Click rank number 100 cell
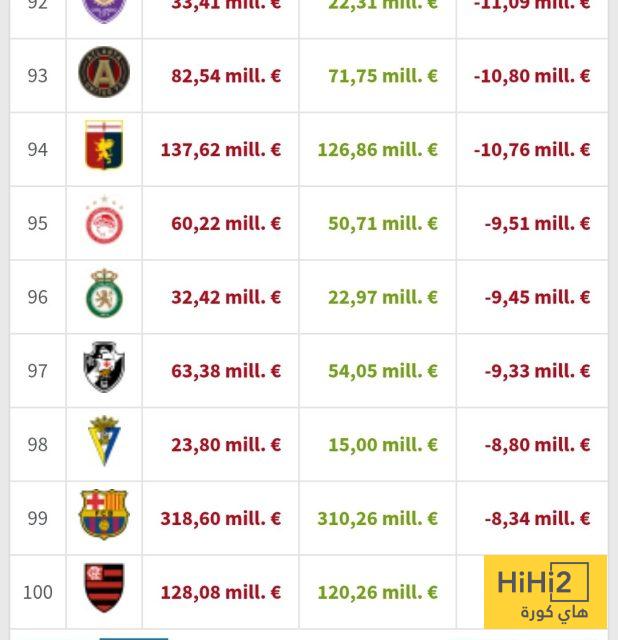 pyautogui.click(x=38, y=592)
